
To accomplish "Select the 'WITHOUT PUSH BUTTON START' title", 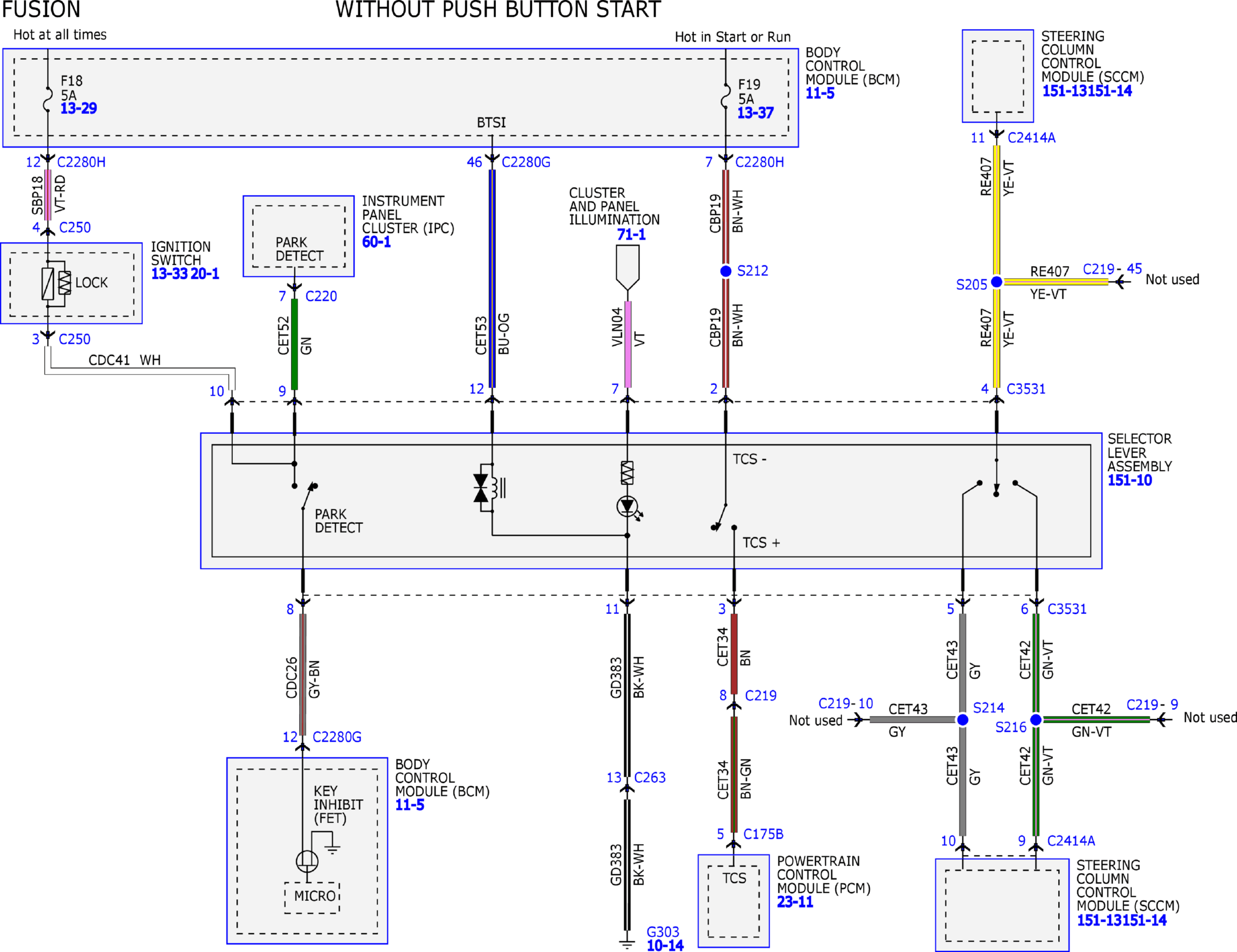I will point(498,9).
